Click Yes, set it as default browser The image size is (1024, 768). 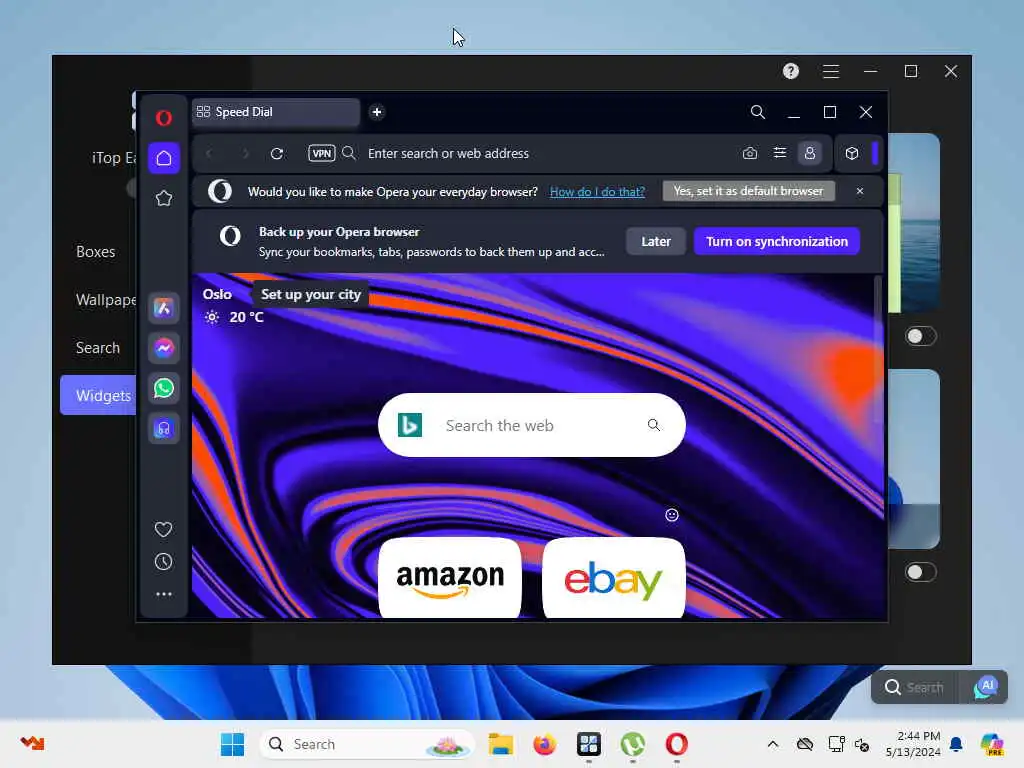click(748, 191)
